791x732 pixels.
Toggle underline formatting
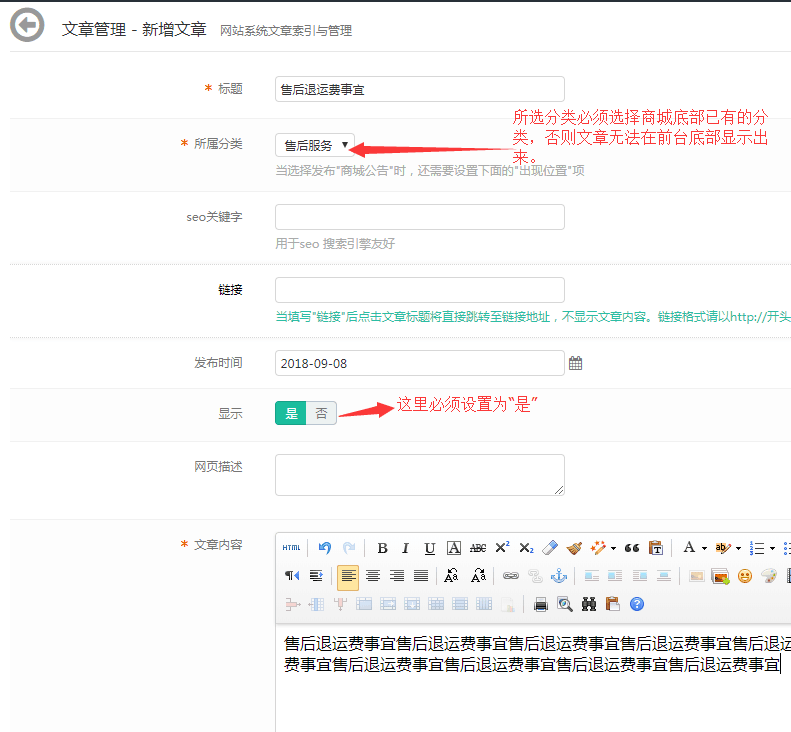pyautogui.click(x=429, y=548)
